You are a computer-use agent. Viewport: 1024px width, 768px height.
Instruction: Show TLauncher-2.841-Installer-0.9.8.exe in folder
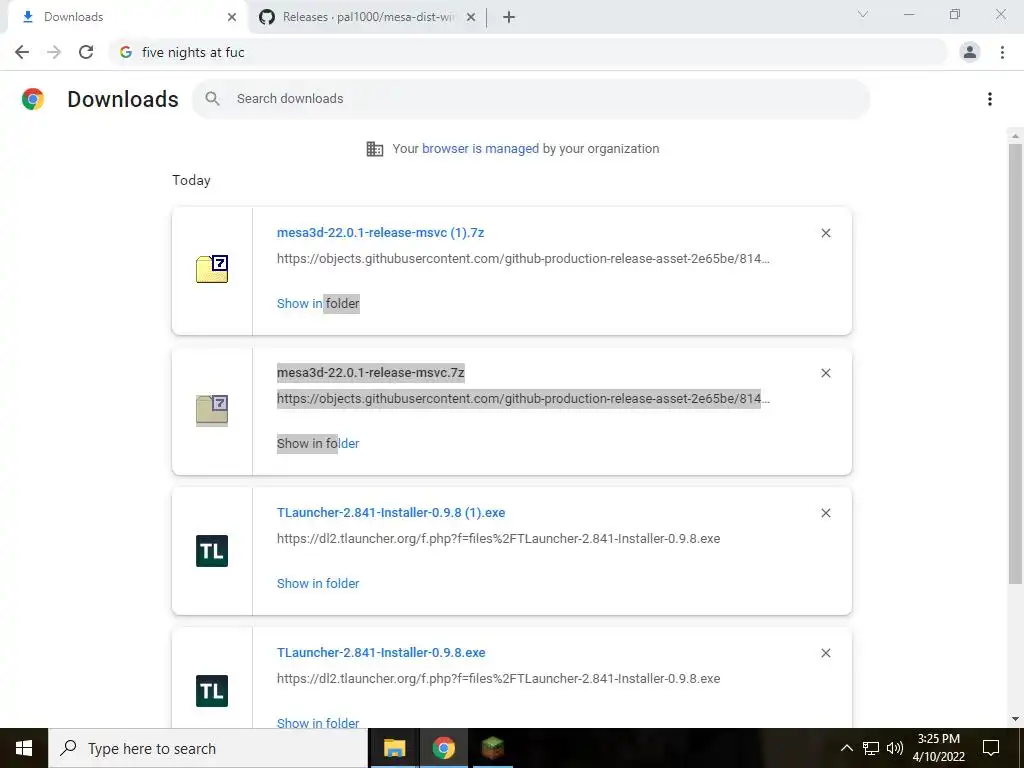(x=318, y=723)
